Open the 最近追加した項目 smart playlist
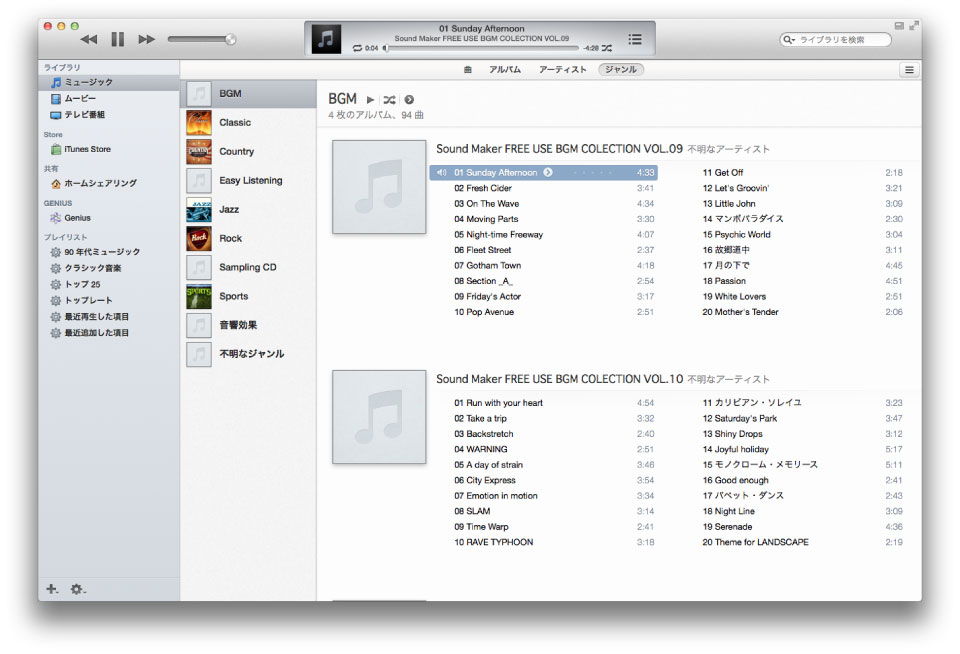This screenshot has height=654, width=960. click(x=109, y=333)
